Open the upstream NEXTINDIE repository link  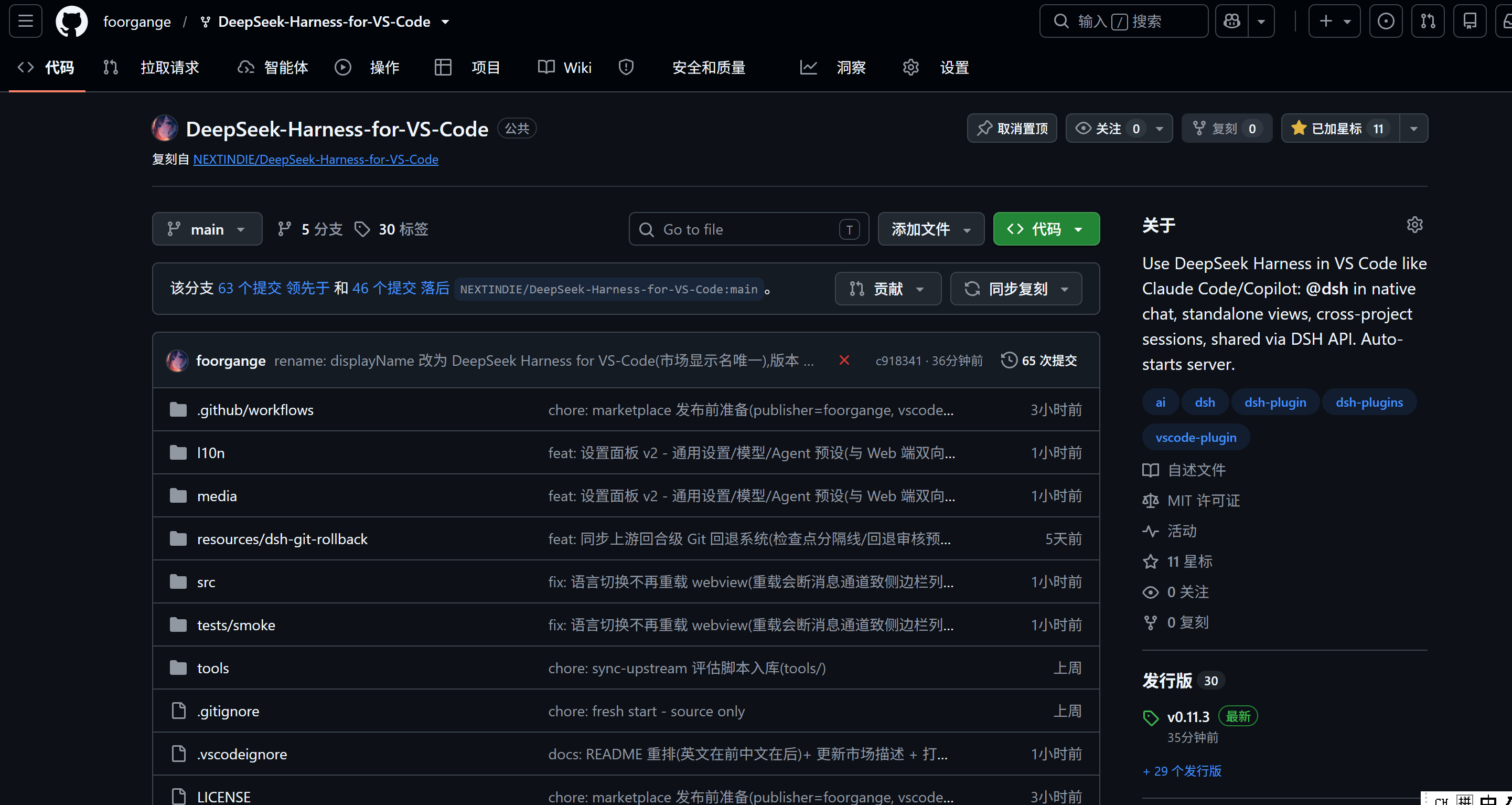click(316, 159)
